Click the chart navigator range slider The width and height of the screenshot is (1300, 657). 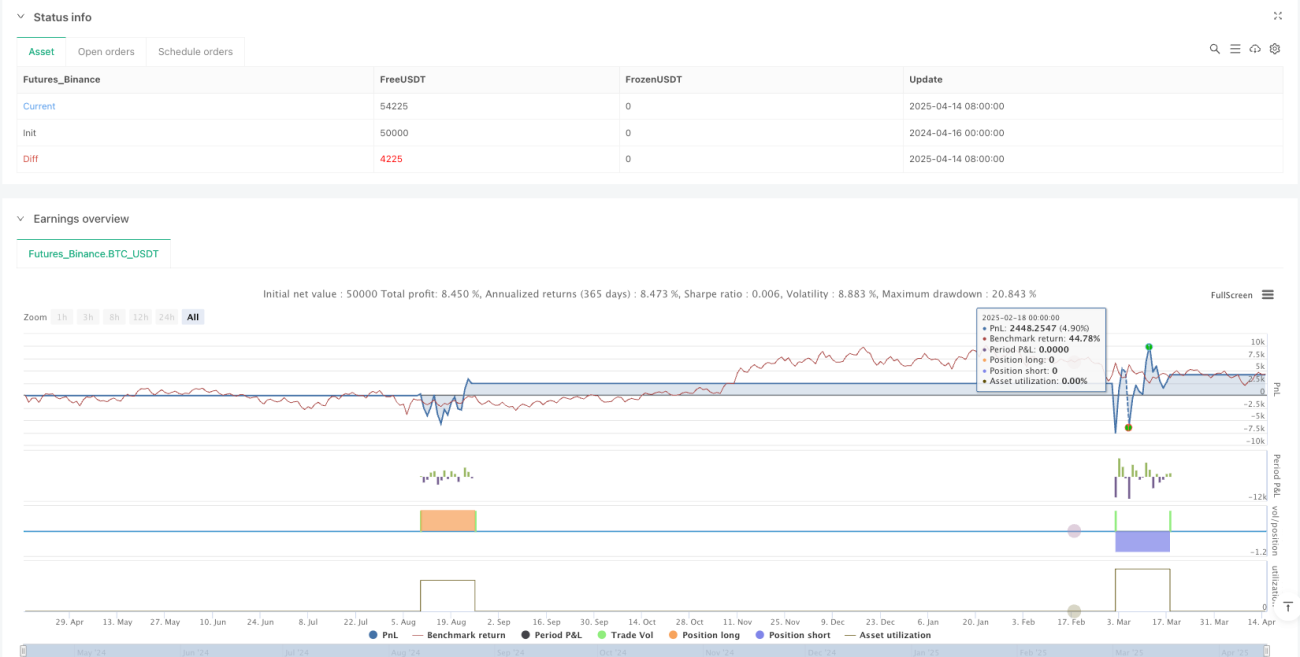[650, 651]
